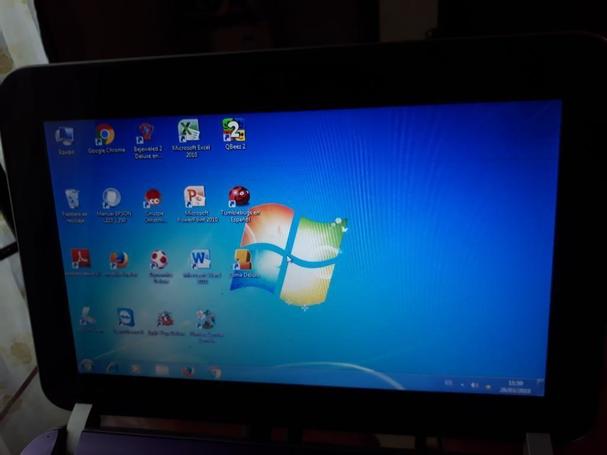Open the Equipo computer desktop icon
Image resolution: width=607 pixels, height=455 pixels.
(x=64, y=140)
